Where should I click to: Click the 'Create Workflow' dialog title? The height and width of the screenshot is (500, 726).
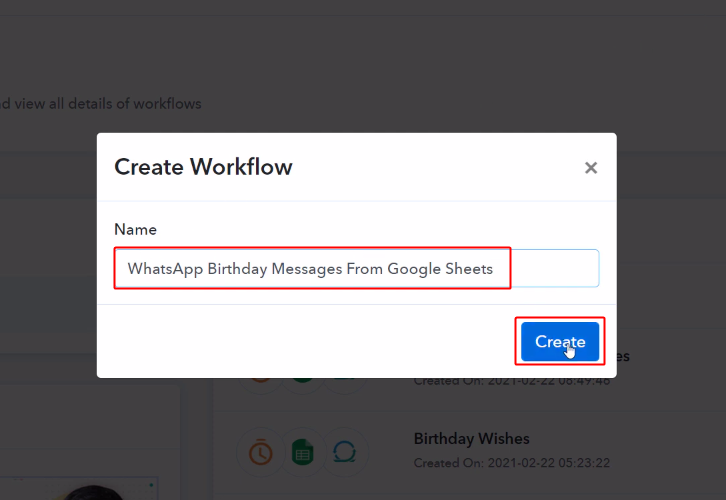203,167
